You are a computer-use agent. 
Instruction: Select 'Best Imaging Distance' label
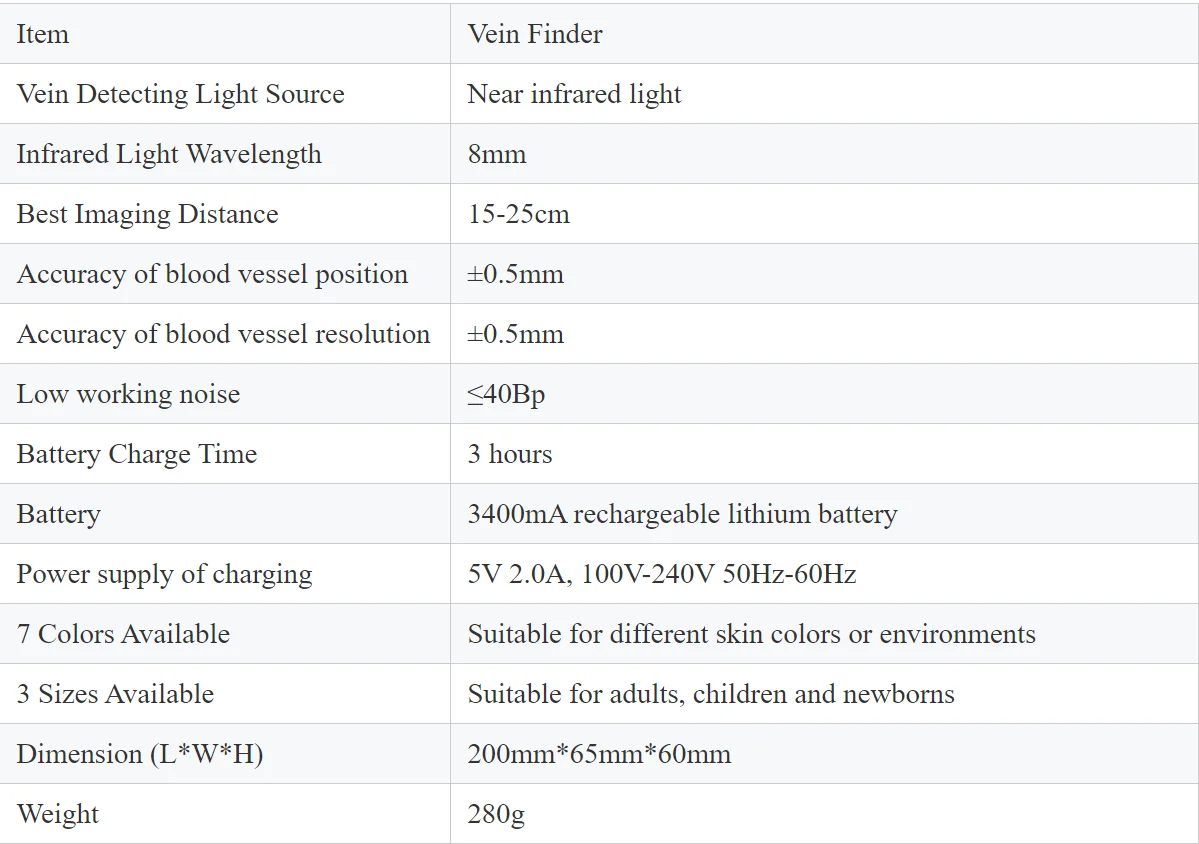(147, 214)
